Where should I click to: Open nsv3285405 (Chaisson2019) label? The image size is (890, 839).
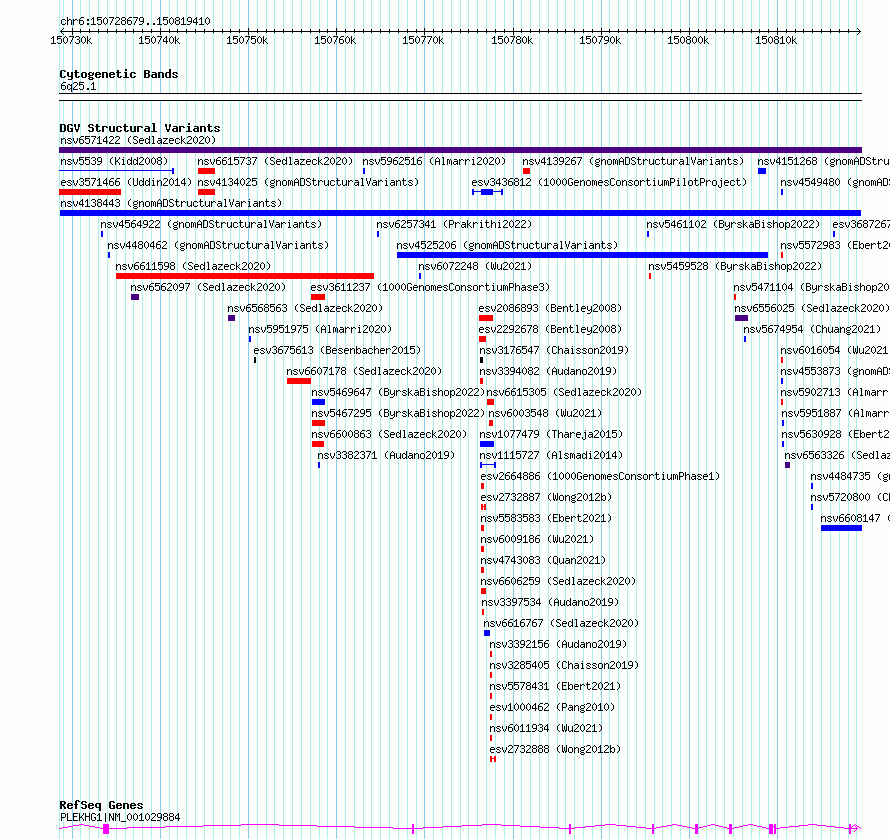pos(564,665)
